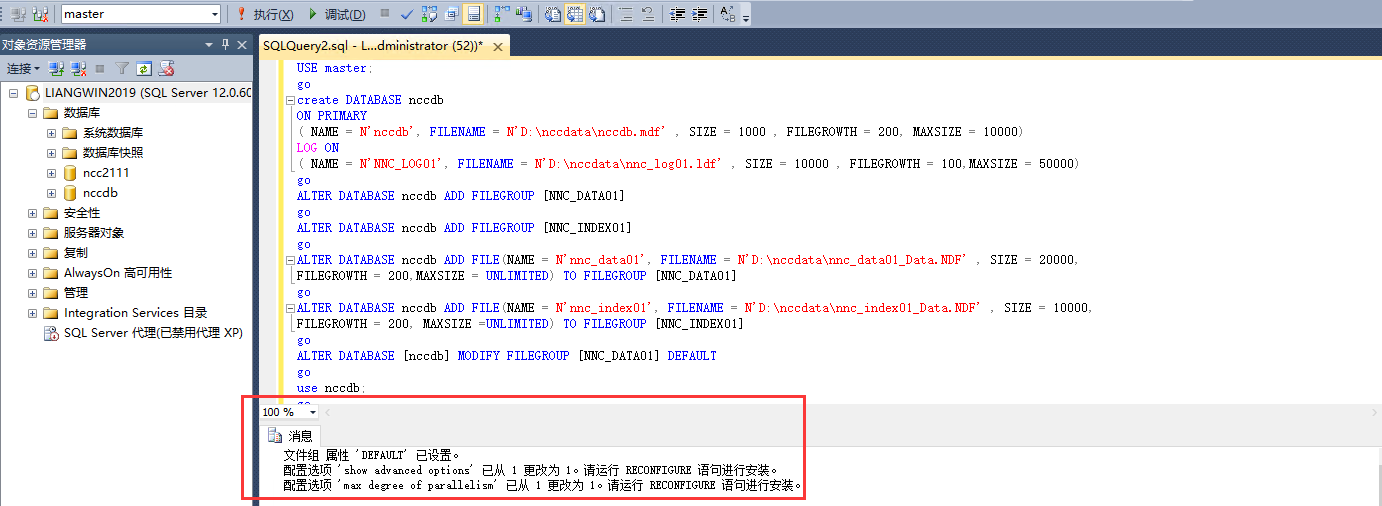This screenshot has height=506, width=1382.
Task: Select the nccdb database in the tree
Action: (100, 193)
